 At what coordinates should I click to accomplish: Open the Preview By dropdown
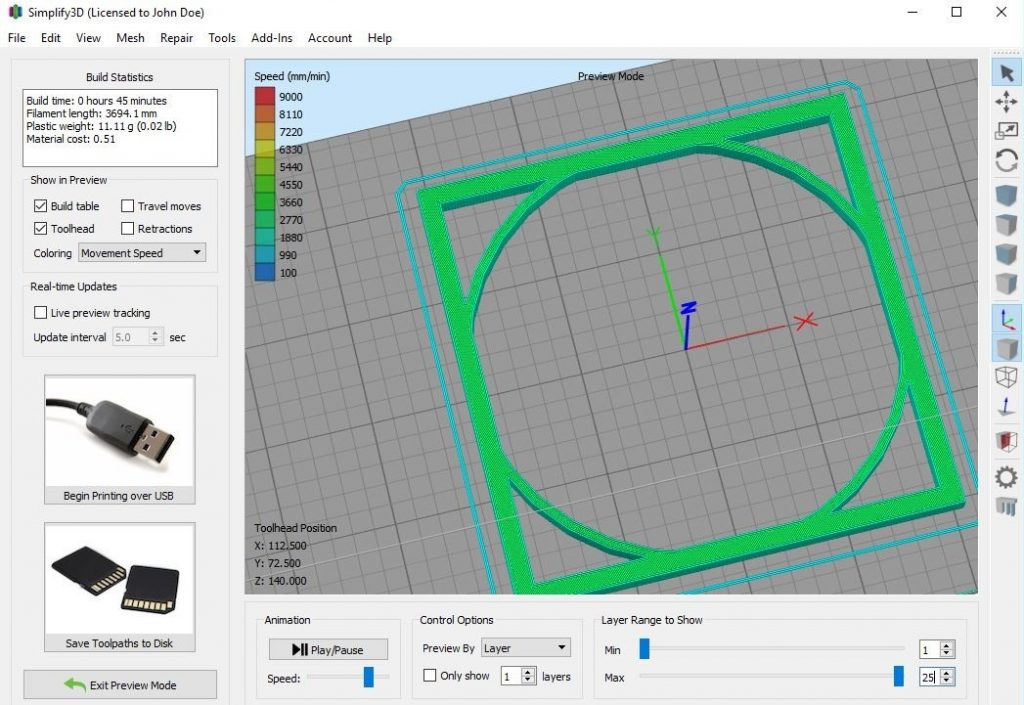[x=526, y=647]
